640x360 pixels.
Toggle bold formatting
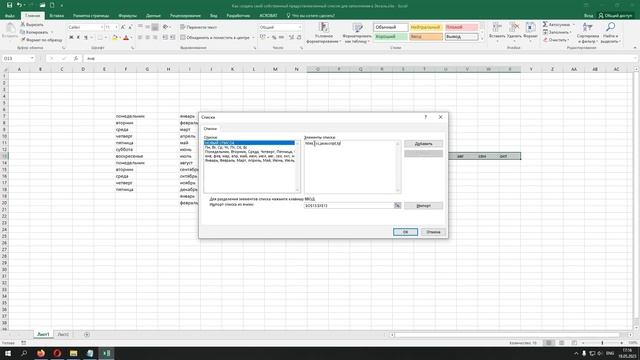[x=71, y=38]
